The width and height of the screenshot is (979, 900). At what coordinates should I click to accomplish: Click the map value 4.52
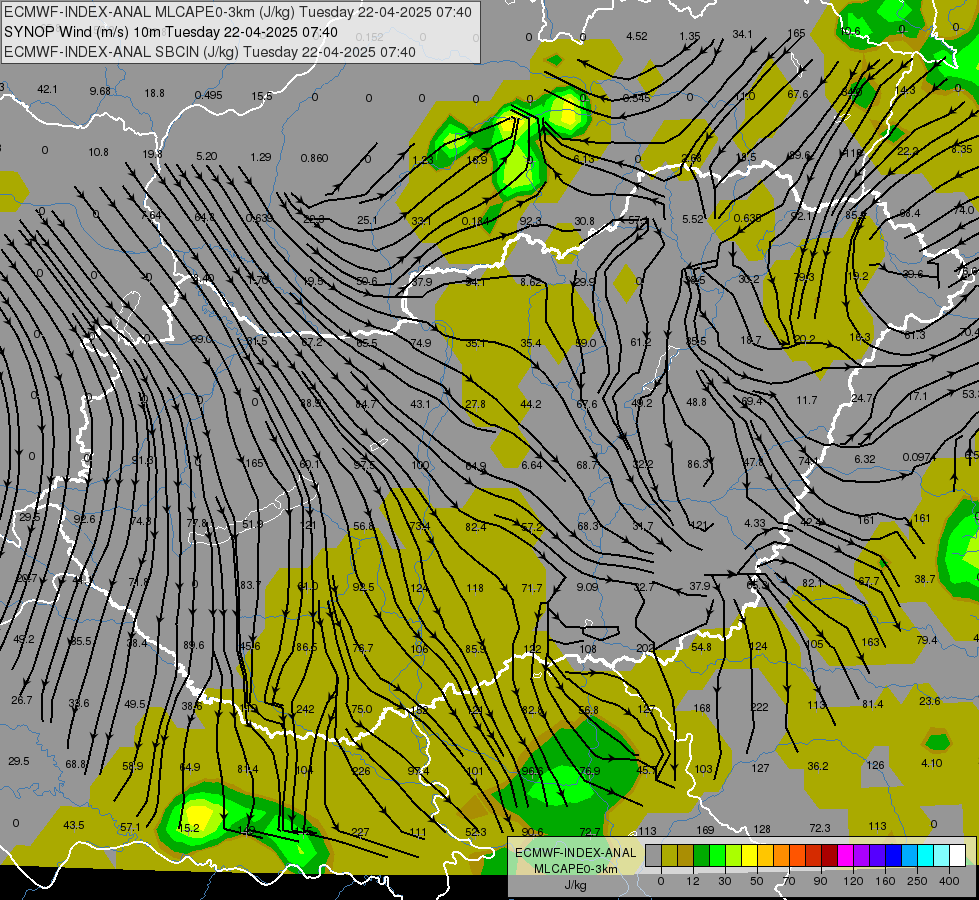pyautogui.click(x=636, y=36)
